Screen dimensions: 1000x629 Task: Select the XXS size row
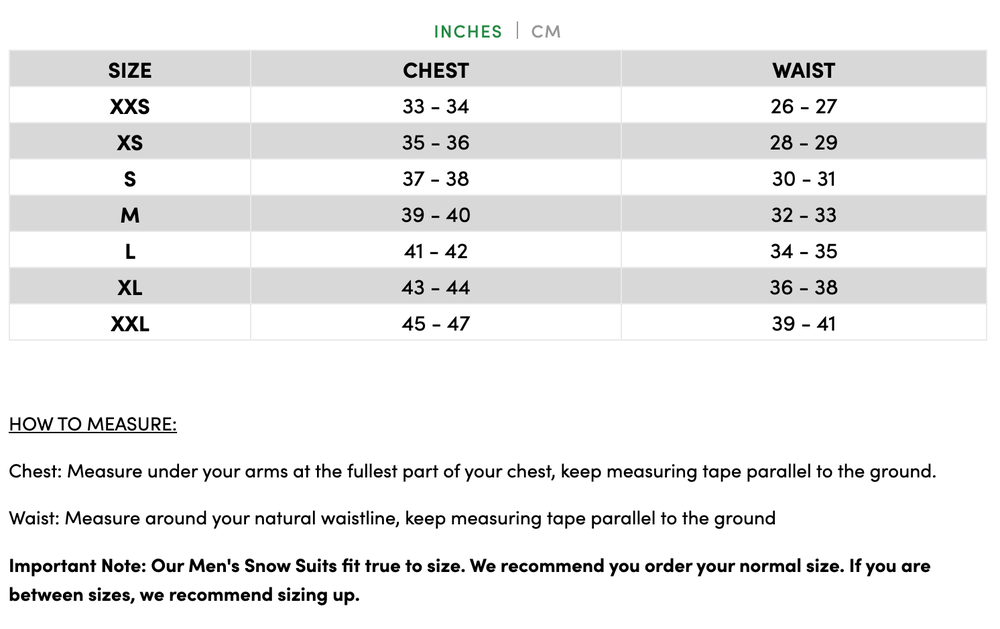(129, 106)
